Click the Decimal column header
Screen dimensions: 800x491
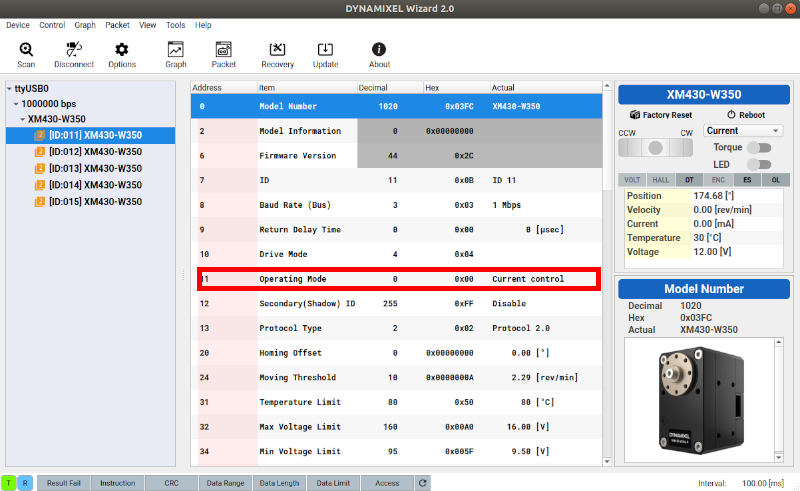tap(390, 88)
